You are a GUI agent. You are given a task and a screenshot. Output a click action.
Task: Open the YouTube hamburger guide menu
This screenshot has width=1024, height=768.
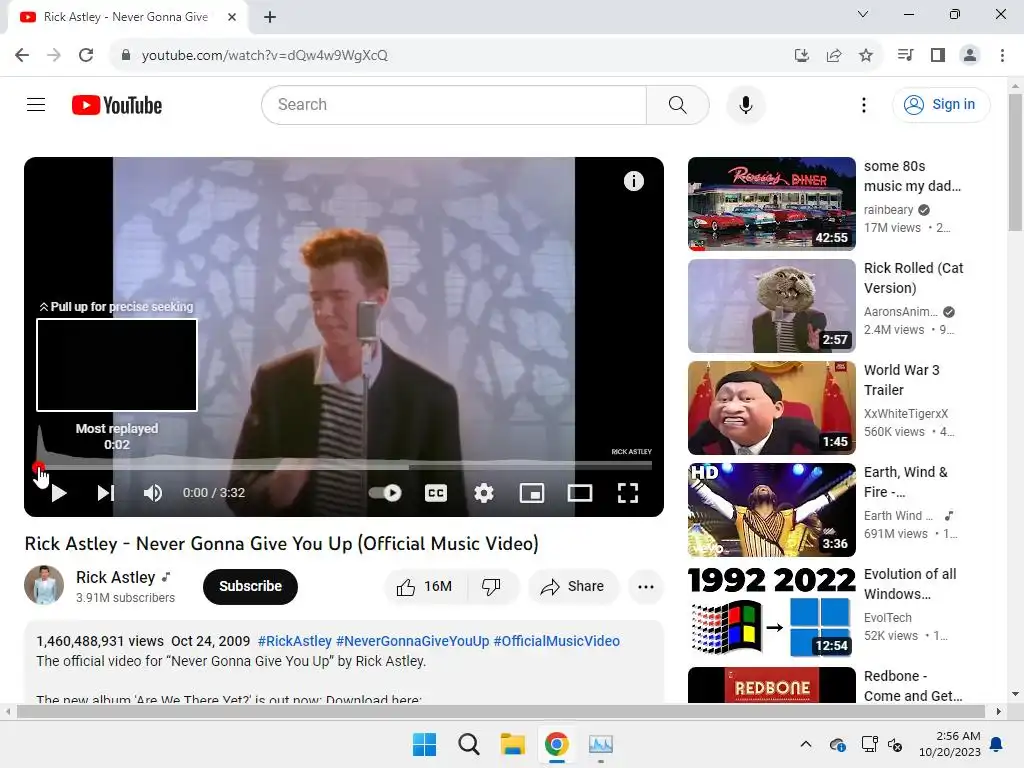tap(36, 104)
